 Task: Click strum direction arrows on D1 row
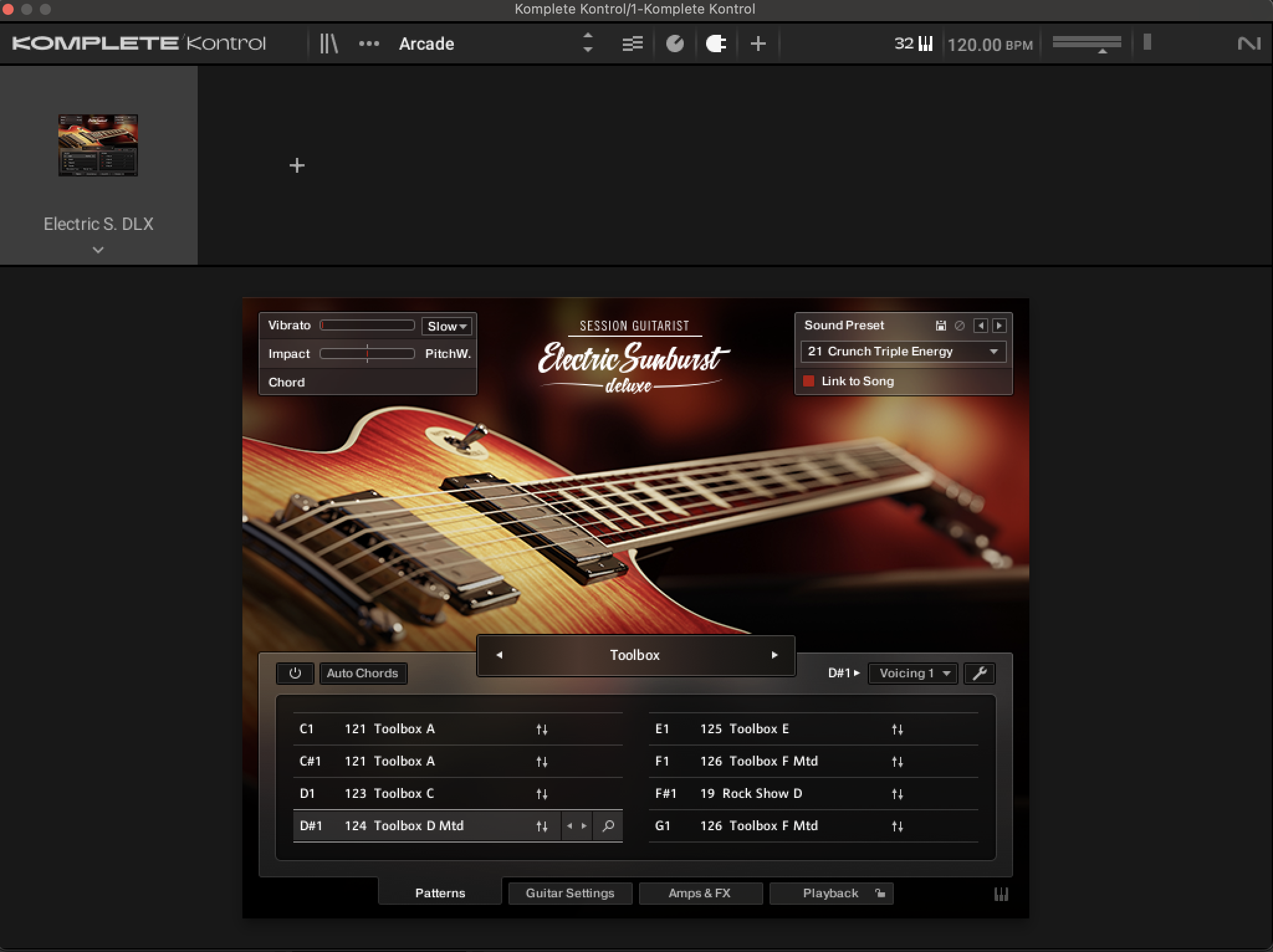(542, 794)
